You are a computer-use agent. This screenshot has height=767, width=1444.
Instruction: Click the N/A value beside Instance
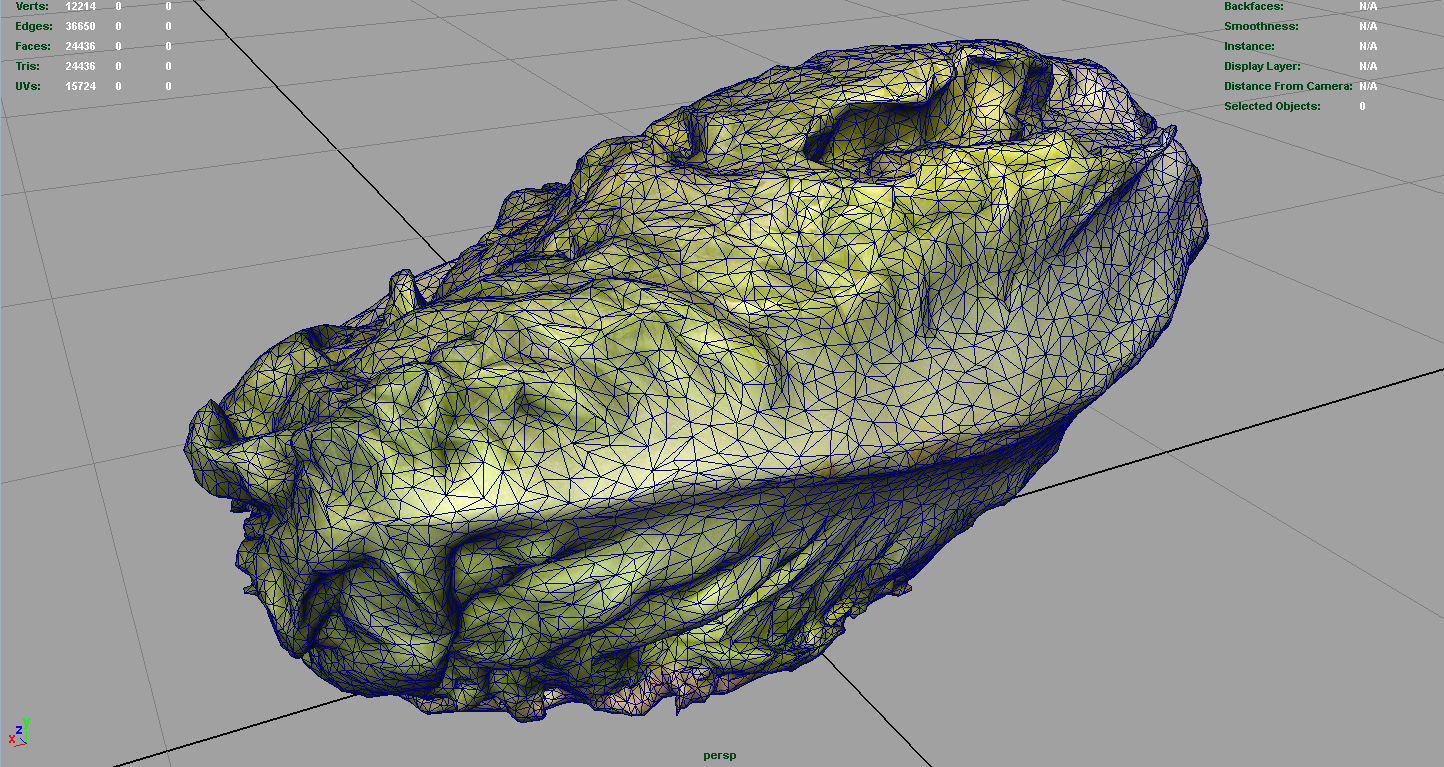[x=1368, y=46]
